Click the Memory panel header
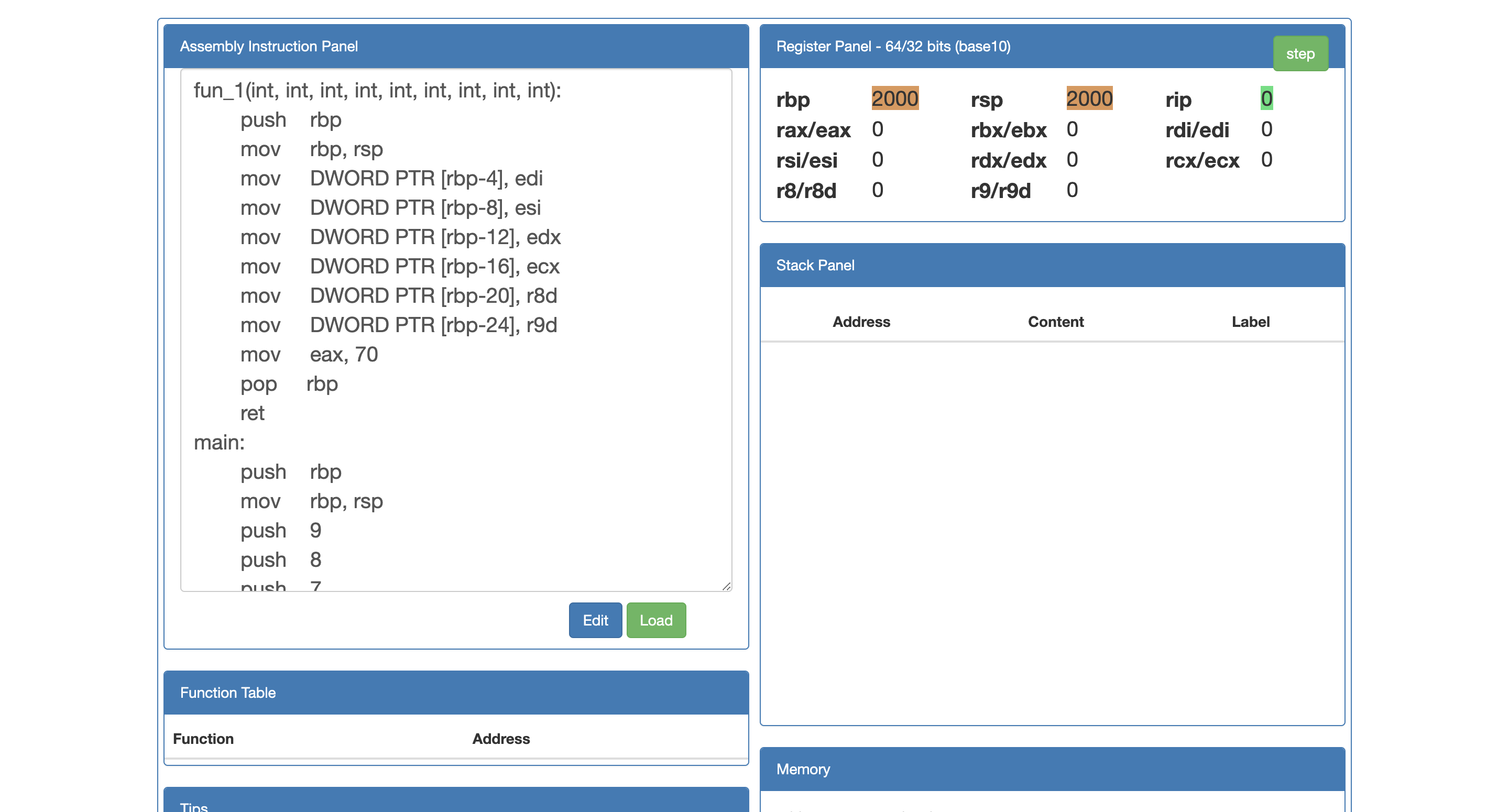The image size is (1509, 812). (x=803, y=769)
